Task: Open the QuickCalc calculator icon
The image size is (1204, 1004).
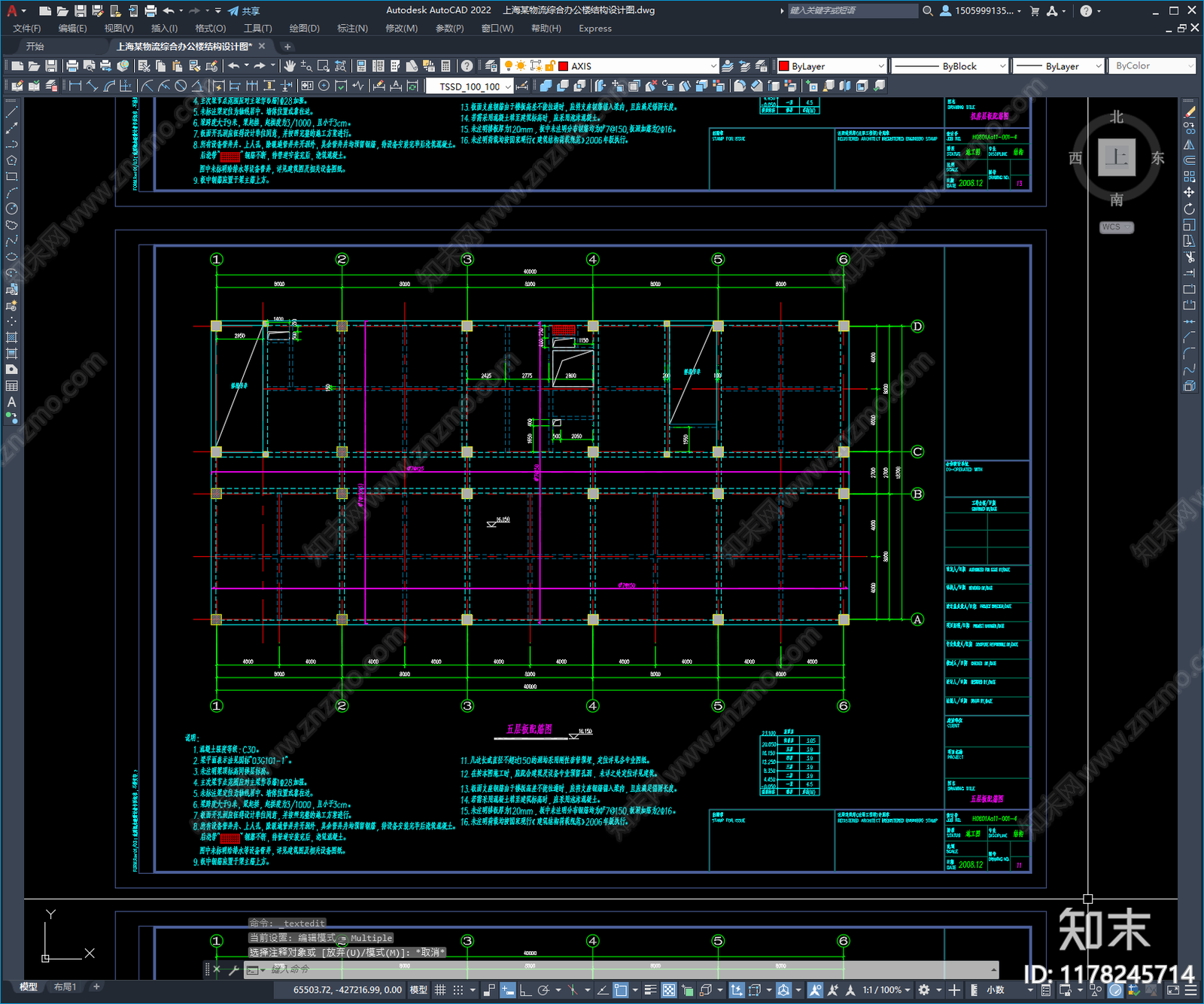Action: click(x=445, y=66)
